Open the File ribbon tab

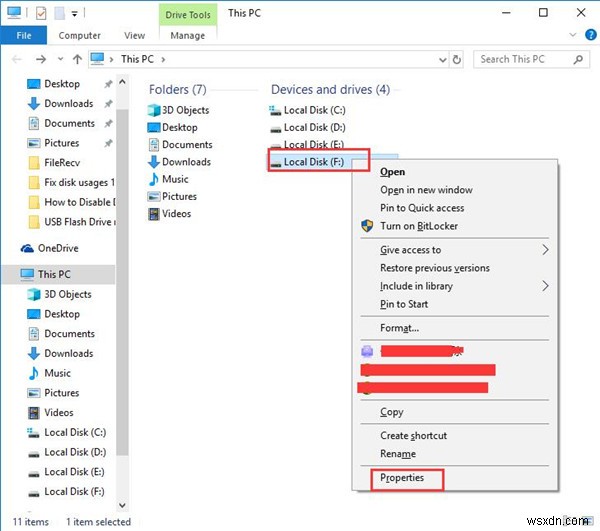[24, 36]
